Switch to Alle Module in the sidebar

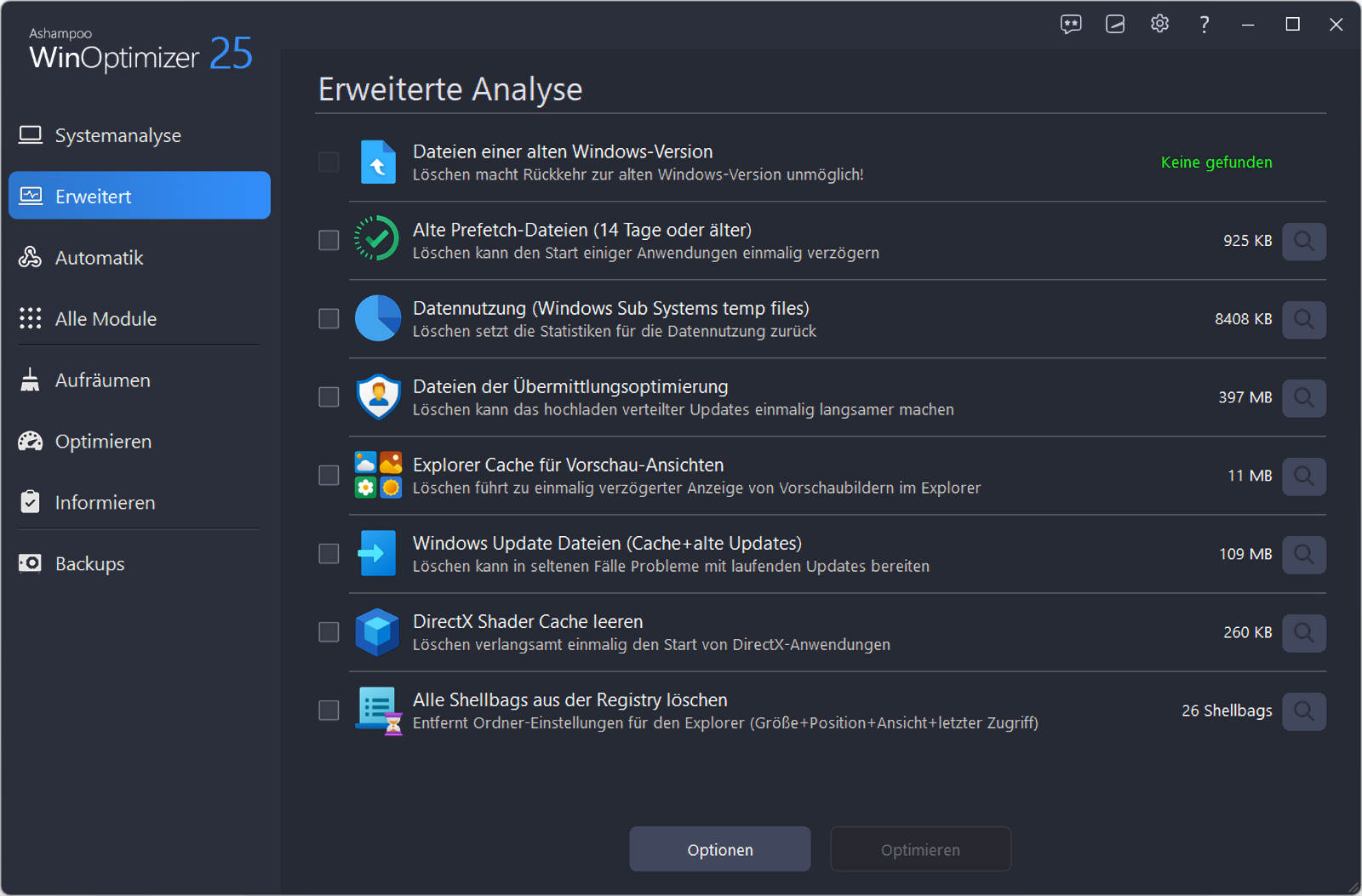(x=106, y=319)
